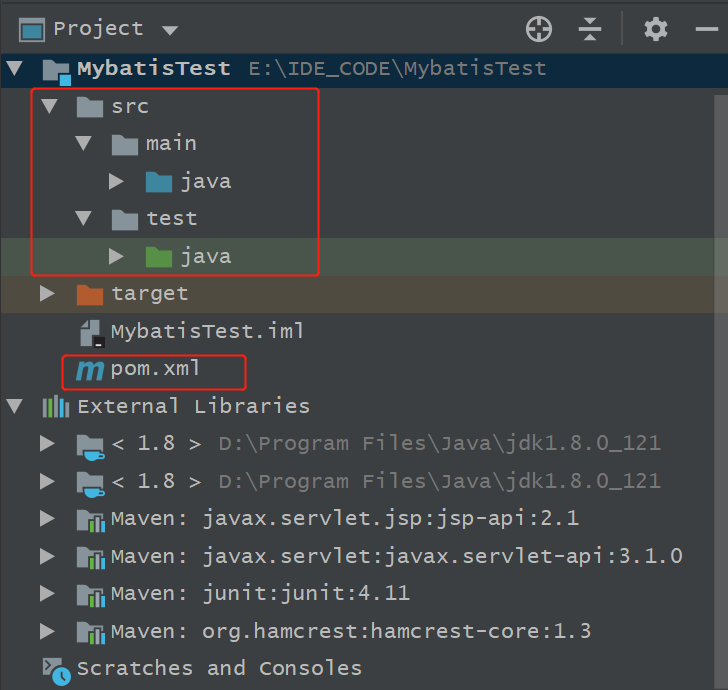Collapse the MybatisTest root module
The width and height of the screenshot is (728, 690).
click(x=15, y=68)
